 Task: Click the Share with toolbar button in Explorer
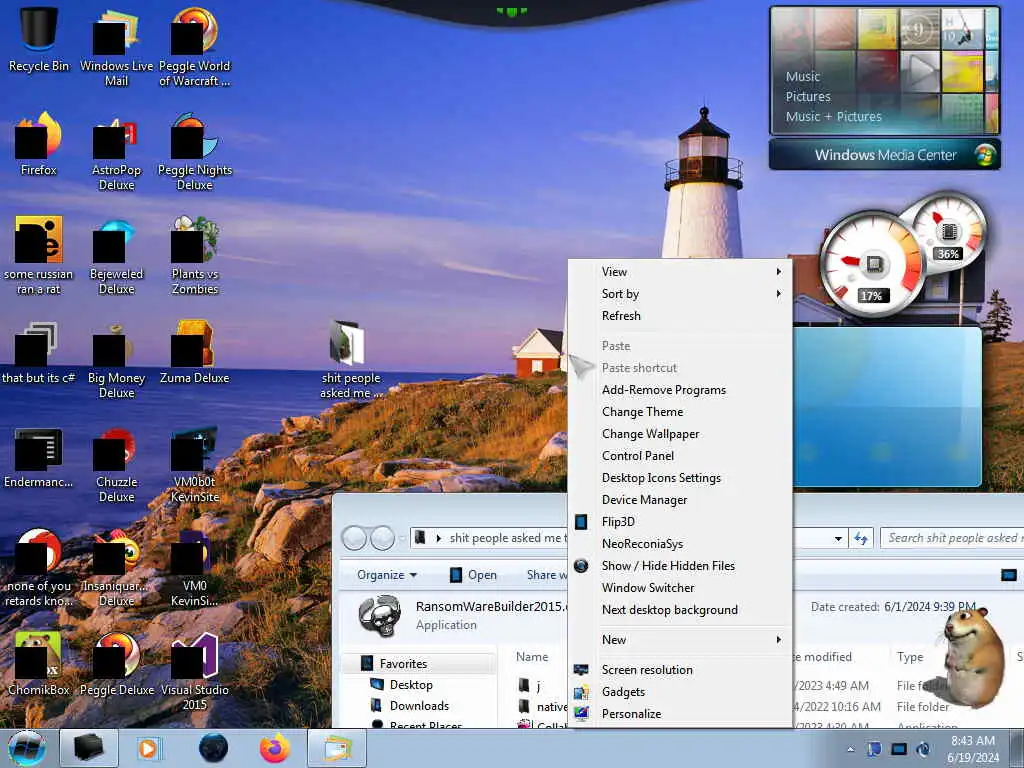pos(547,575)
